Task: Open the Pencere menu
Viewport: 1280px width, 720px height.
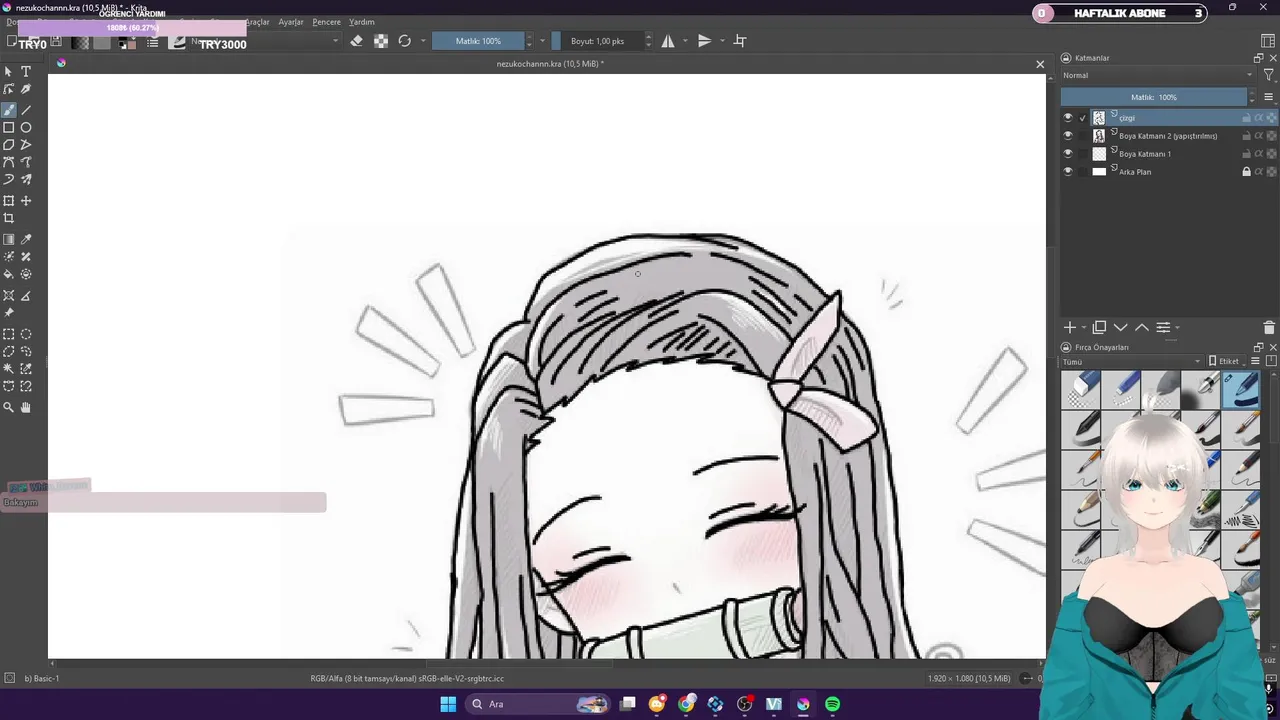Action: click(x=327, y=22)
